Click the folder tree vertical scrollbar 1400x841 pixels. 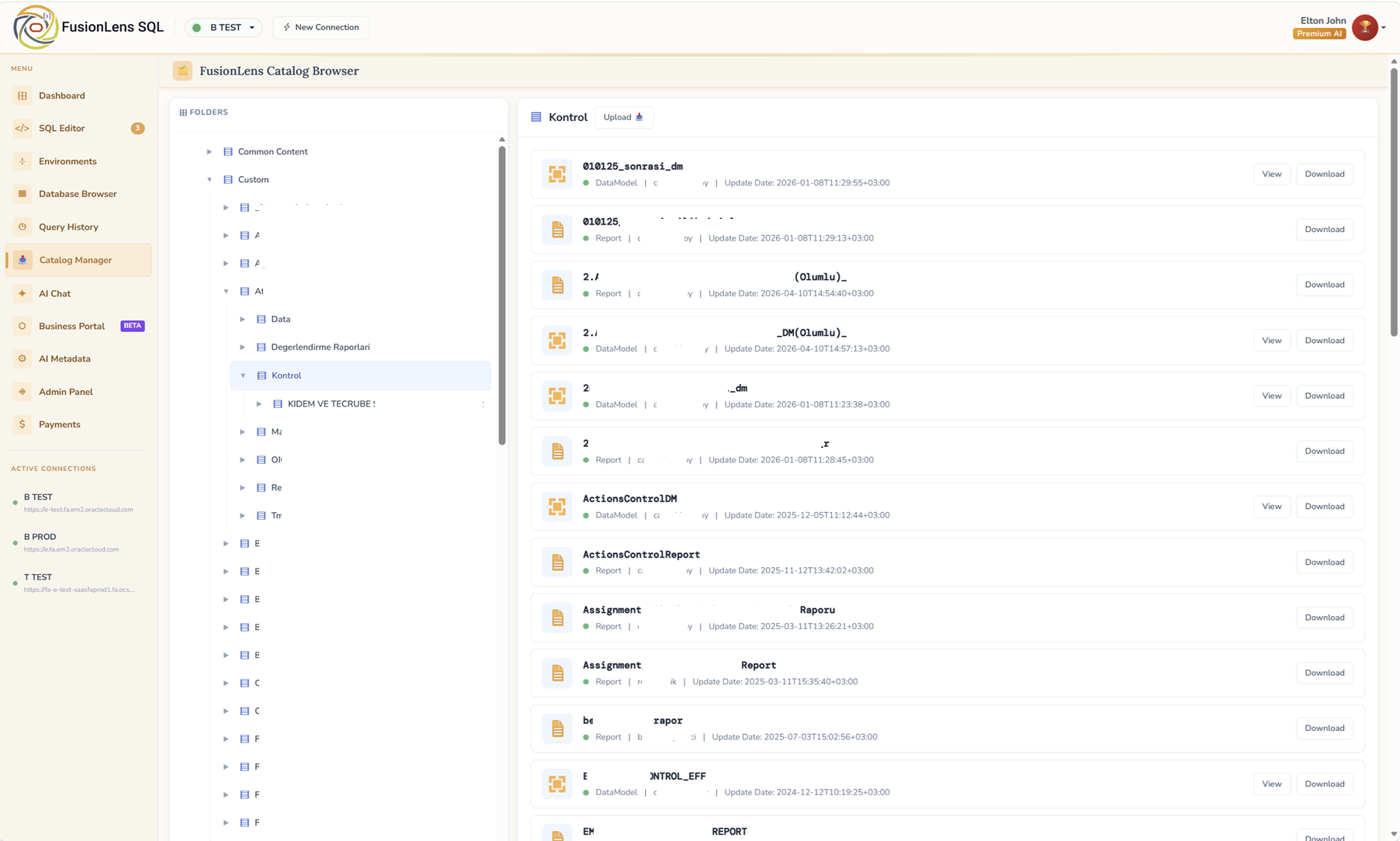pyautogui.click(x=502, y=295)
